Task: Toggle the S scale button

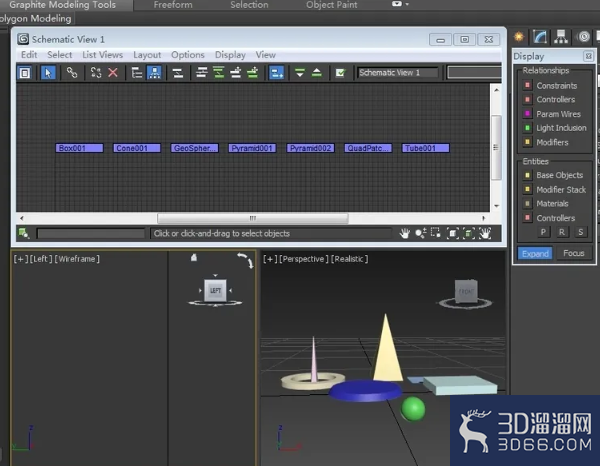Action: coord(580,232)
